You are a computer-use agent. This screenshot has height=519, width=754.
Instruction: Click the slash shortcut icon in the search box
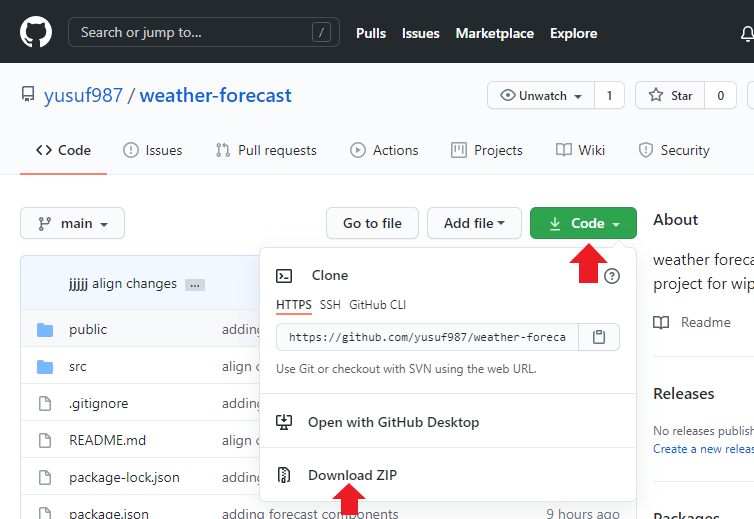321,32
